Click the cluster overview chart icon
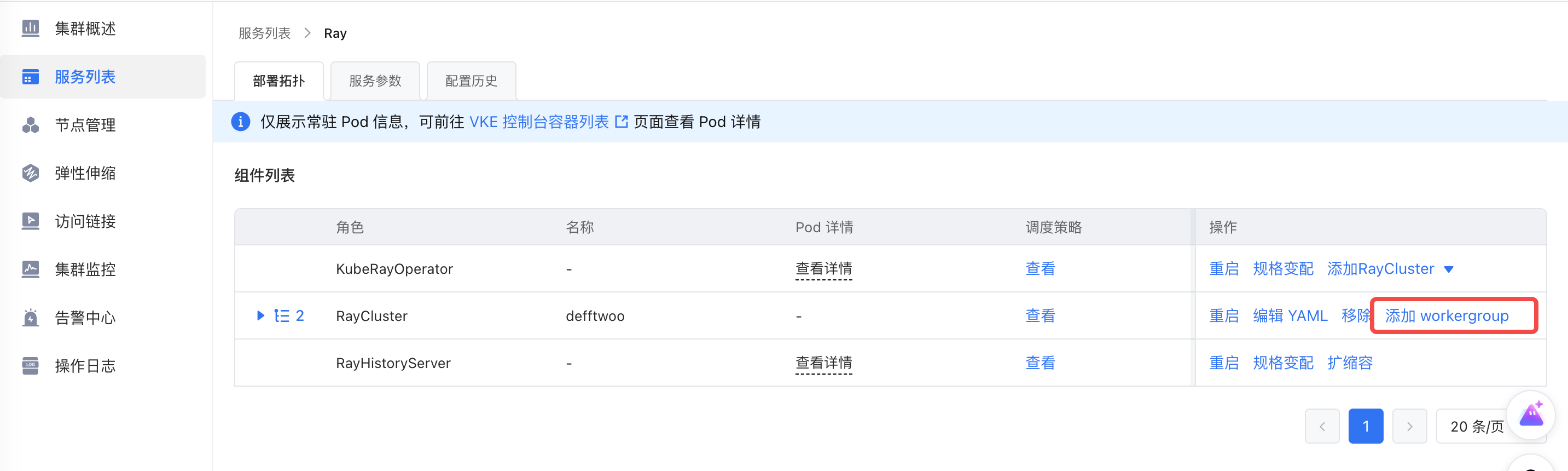Viewport: 1568px width, 471px height. [x=31, y=28]
